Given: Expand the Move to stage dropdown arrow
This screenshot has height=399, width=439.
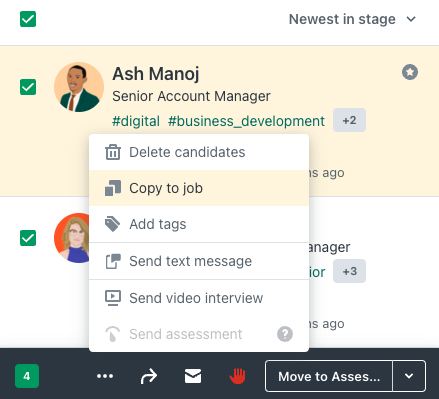Looking at the screenshot, I should tap(409, 376).
